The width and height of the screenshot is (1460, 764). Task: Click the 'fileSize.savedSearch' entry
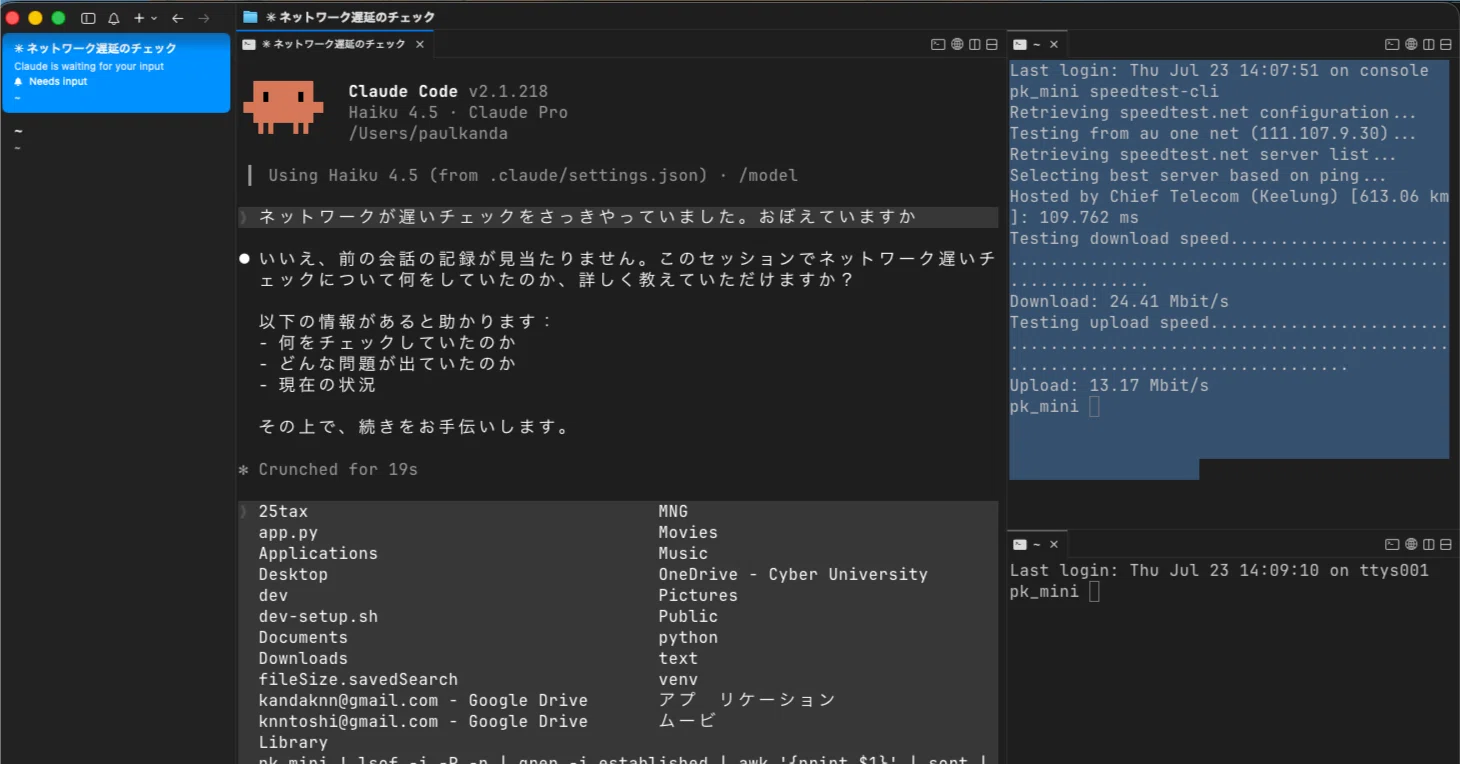click(358, 679)
